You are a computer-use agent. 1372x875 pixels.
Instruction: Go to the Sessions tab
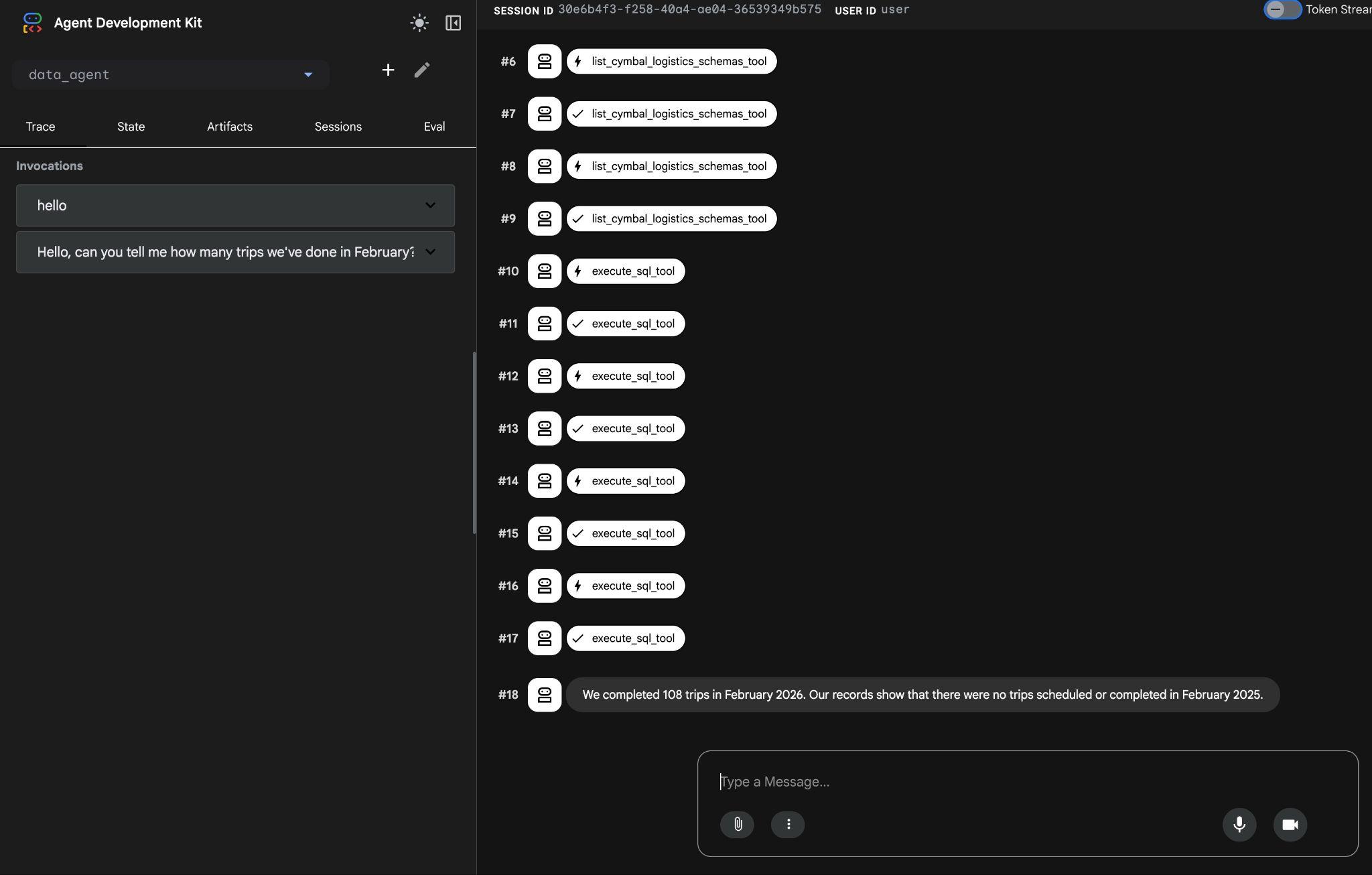tap(338, 127)
